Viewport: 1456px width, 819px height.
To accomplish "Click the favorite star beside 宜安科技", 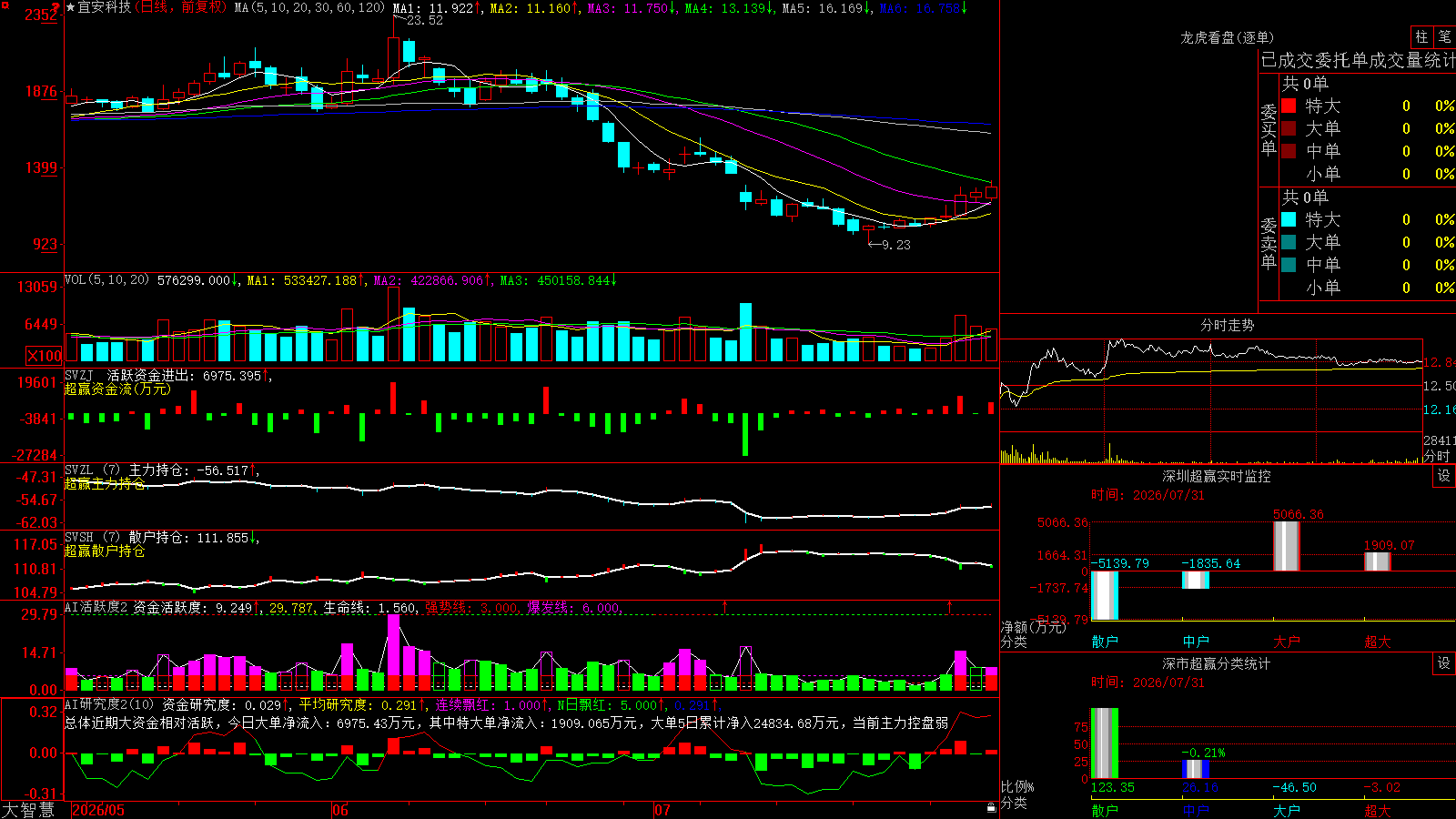I will (x=70, y=7).
